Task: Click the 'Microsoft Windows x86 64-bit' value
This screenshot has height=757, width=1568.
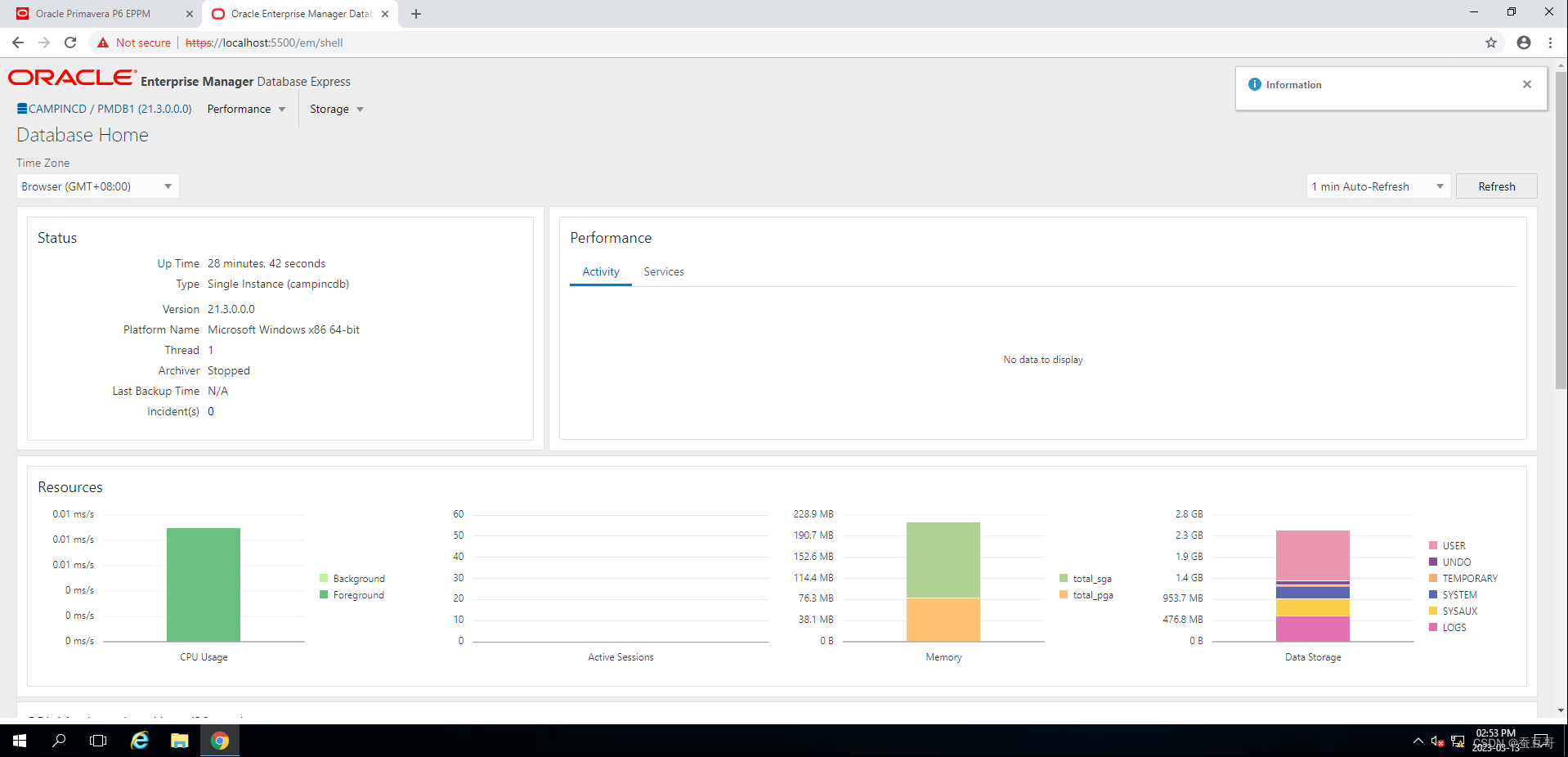Action: tap(284, 329)
